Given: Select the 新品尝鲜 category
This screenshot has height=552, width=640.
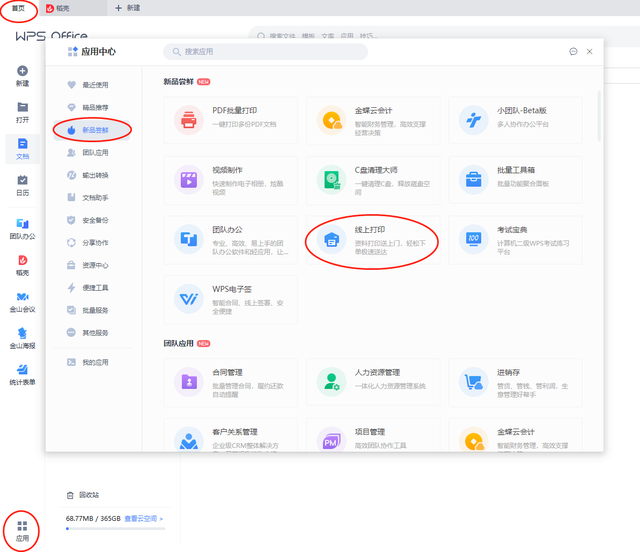Looking at the screenshot, I should (96, 130).
